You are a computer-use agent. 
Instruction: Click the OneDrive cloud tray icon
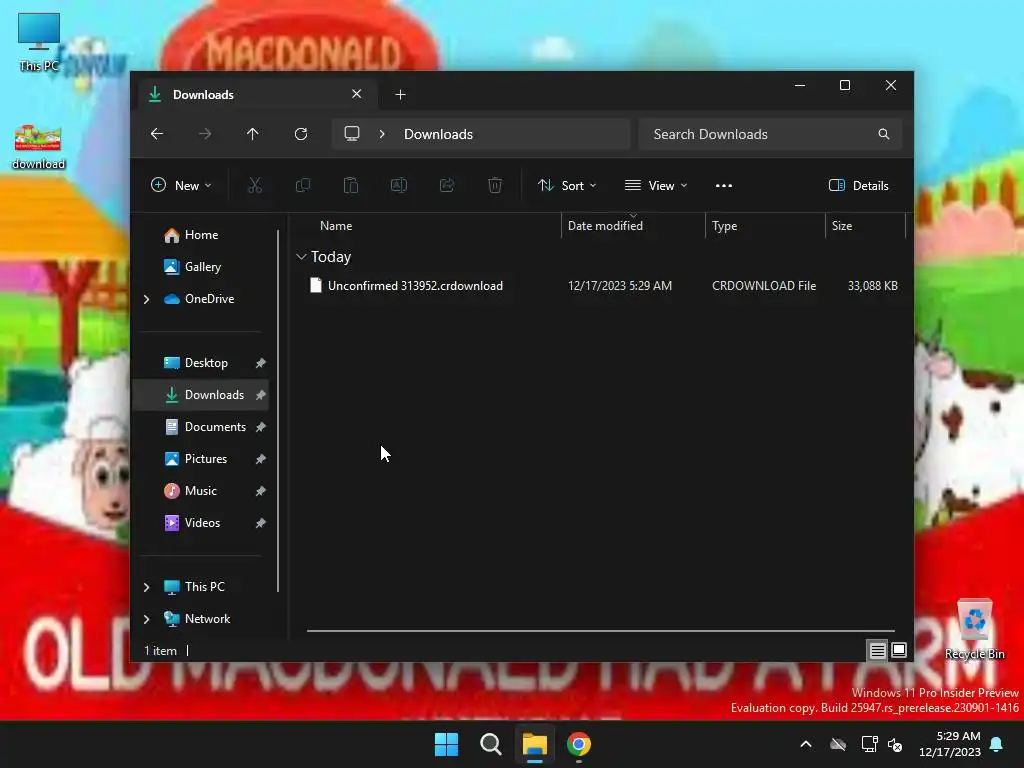click(x=838, y=744)
